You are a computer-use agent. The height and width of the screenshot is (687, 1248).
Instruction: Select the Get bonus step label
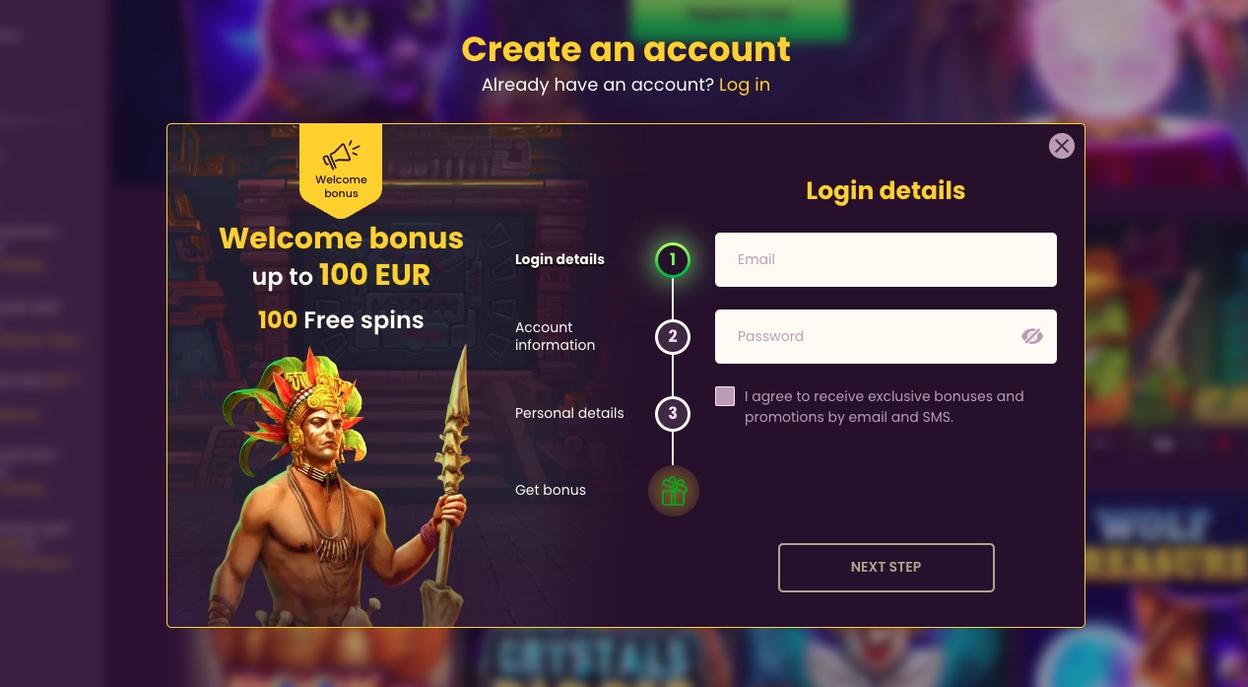tap(550, 491)
